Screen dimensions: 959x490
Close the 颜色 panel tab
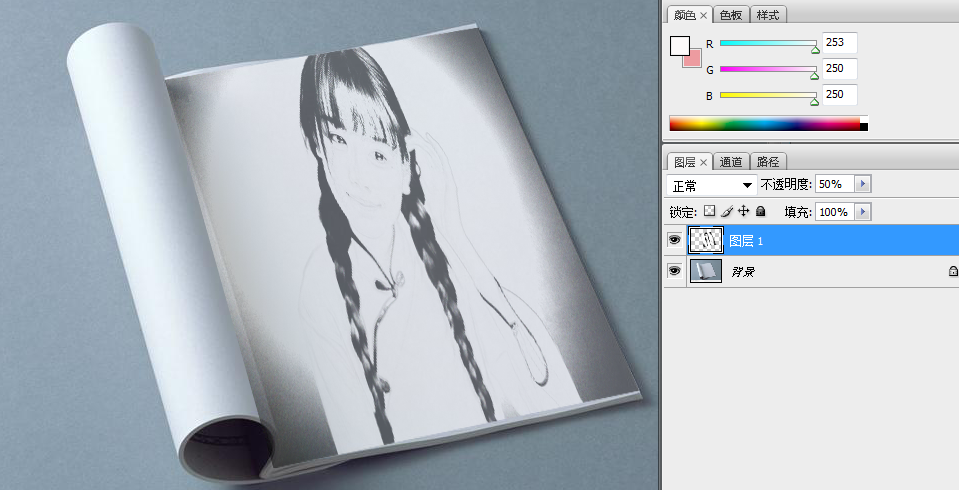pos(703,15)
